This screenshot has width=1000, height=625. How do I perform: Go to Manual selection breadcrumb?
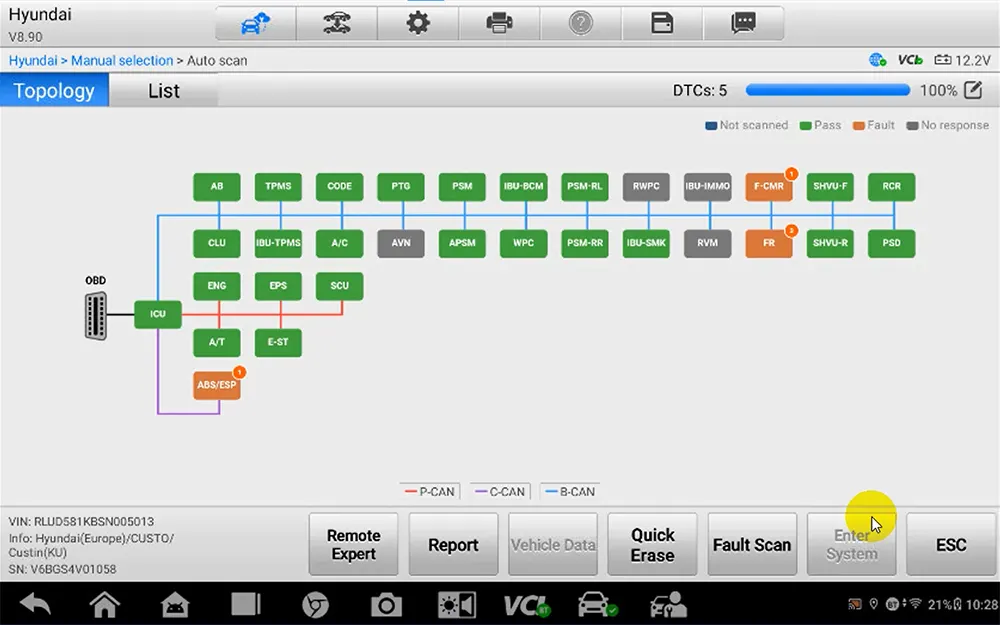pos(122,61)
